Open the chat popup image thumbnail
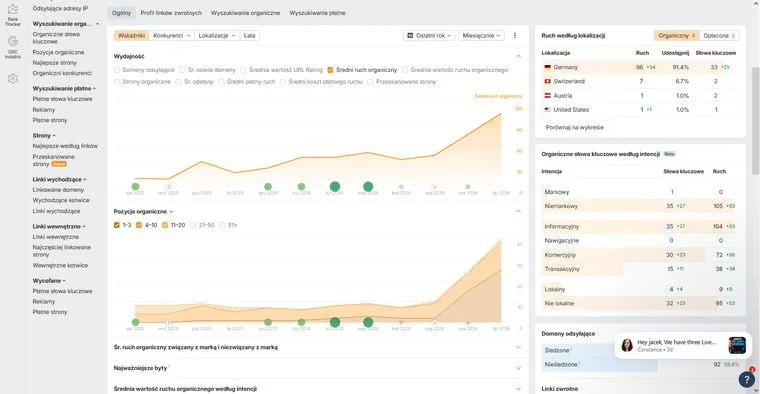760x394 pixels. [737, 345]
